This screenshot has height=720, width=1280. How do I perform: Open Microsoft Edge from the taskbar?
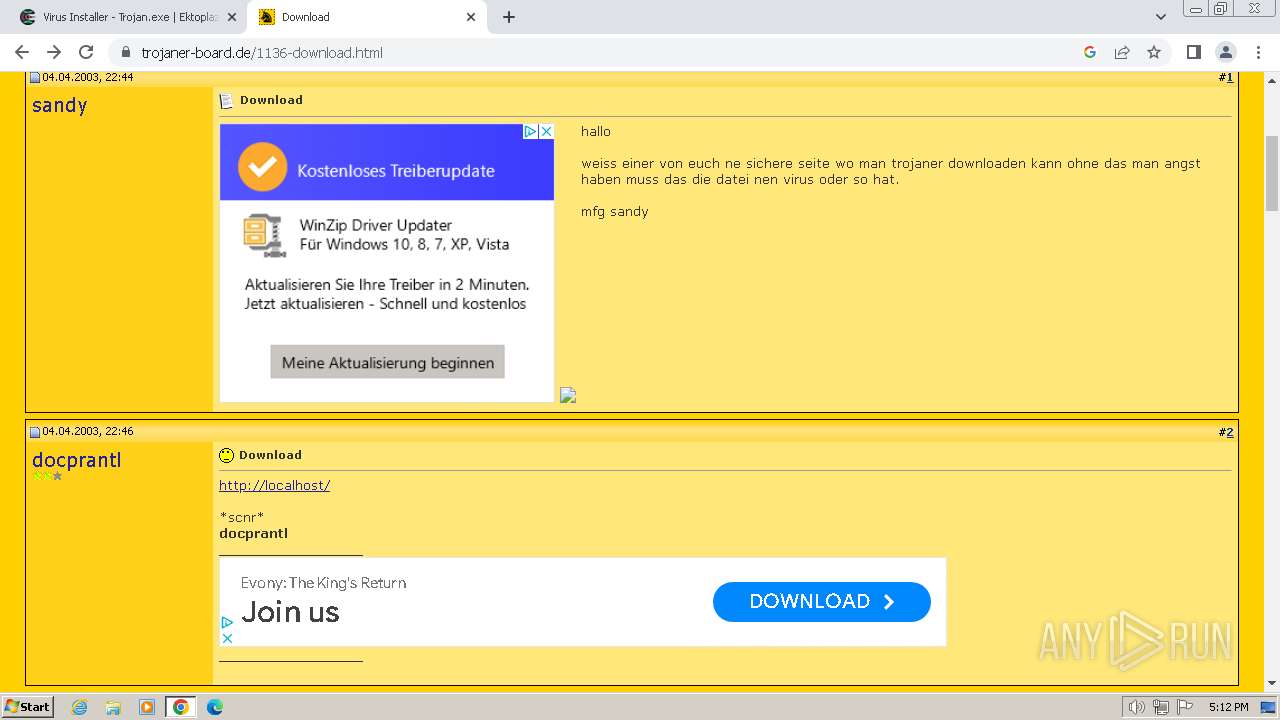pyautogui.click(x=215, y=707)
